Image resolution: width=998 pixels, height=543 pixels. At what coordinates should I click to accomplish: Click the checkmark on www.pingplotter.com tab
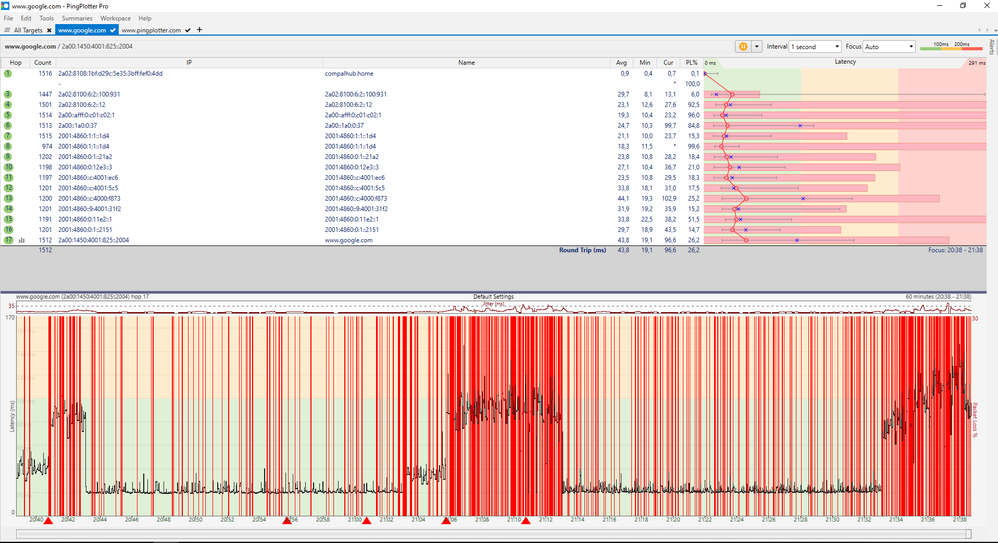(188, 30)
